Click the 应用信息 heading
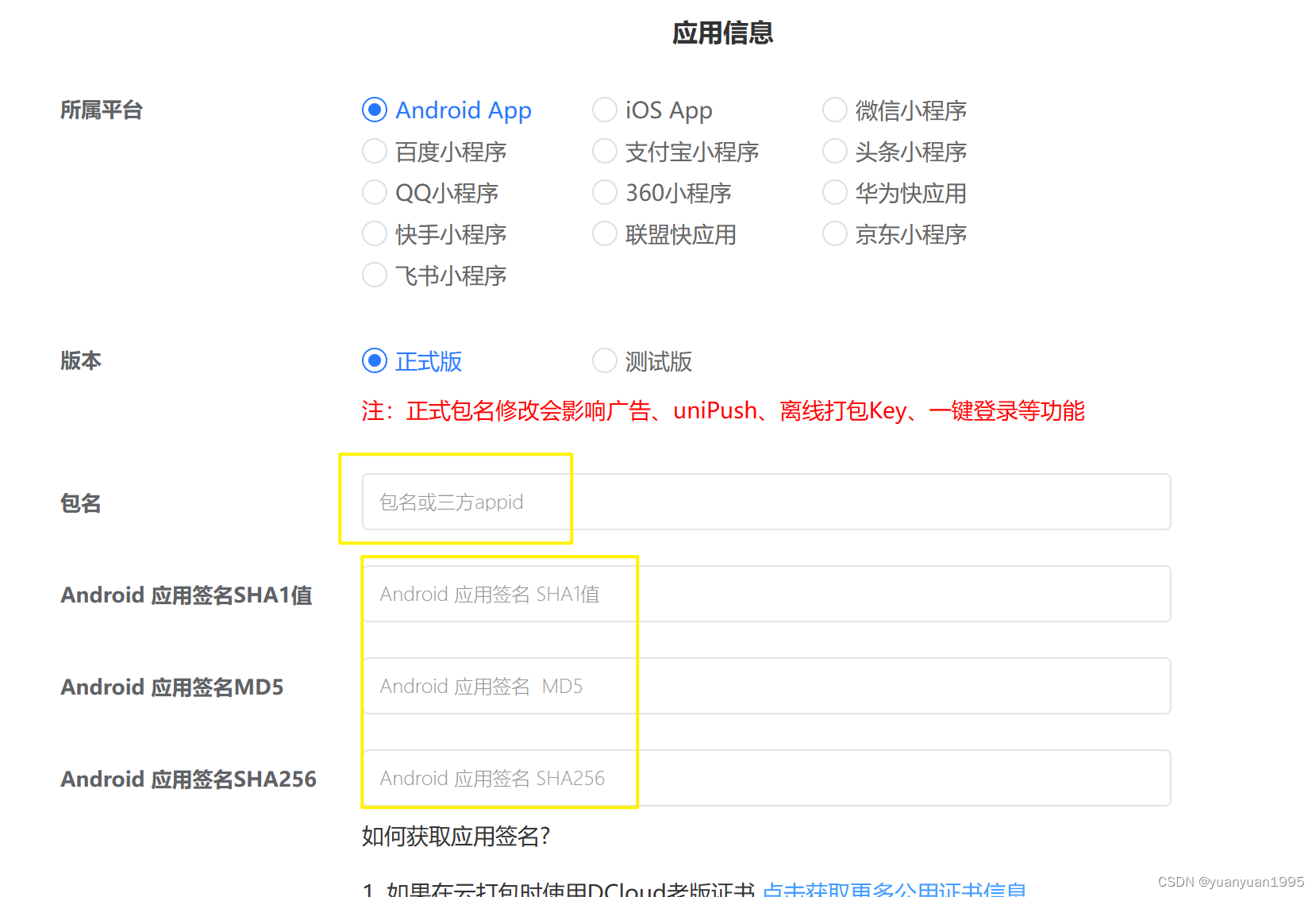Screen dimensions: 1316x897 click(722, 33)
